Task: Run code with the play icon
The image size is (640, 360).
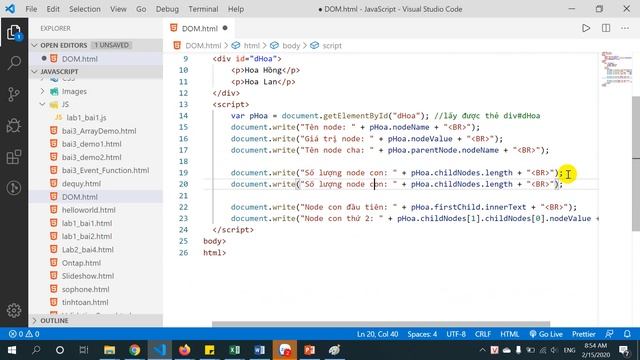Action: coord(586,28)
